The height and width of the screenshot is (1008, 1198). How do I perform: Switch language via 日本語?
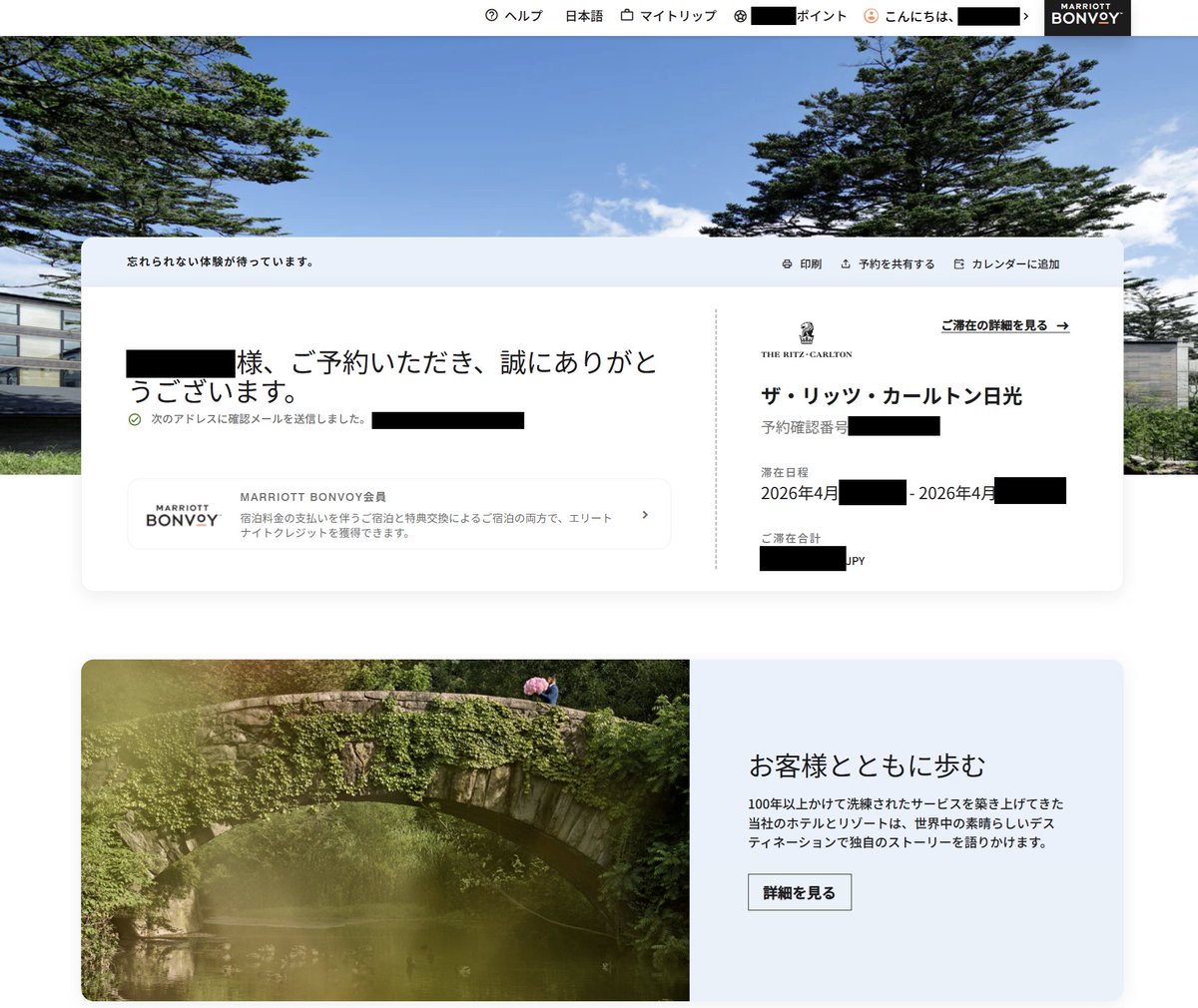tap(584, 16)
